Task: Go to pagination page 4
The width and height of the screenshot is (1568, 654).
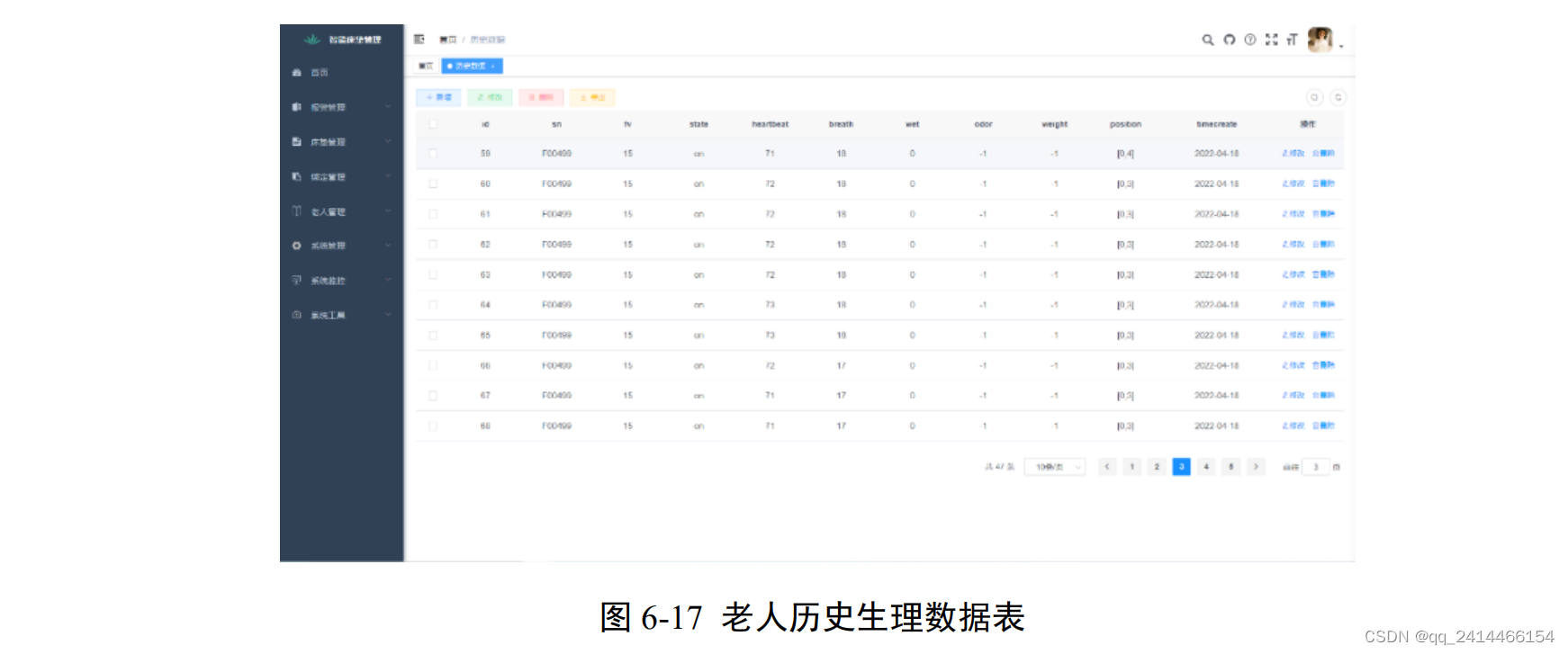Action: [1206, 467]
